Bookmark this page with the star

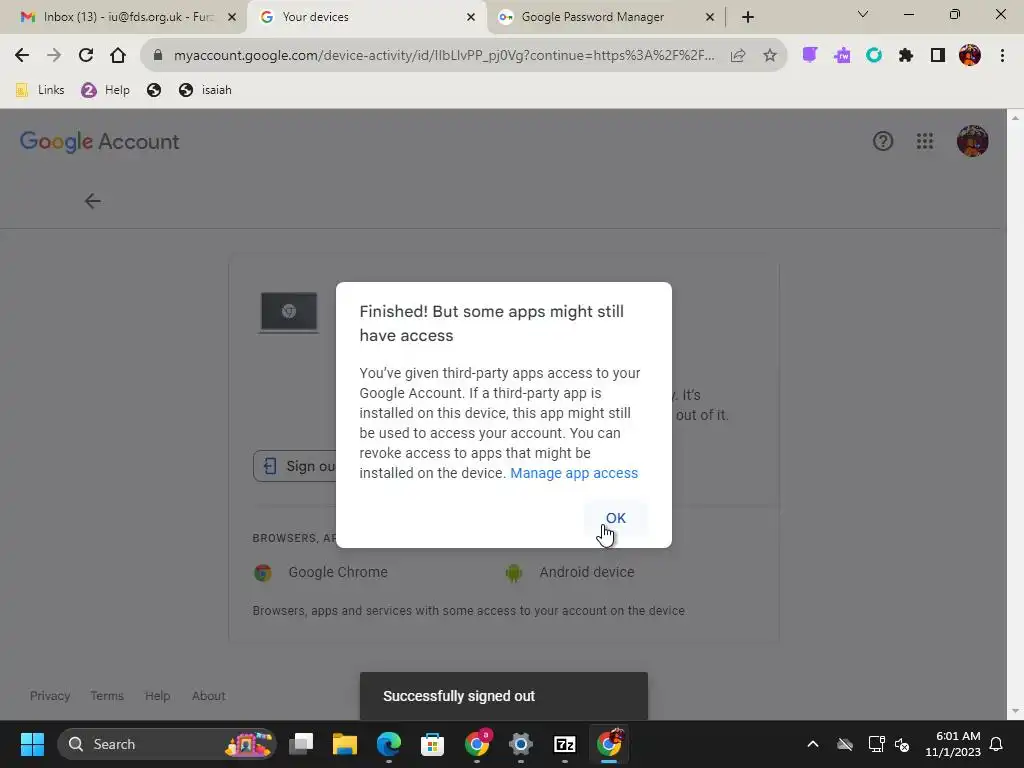(770, 56)
